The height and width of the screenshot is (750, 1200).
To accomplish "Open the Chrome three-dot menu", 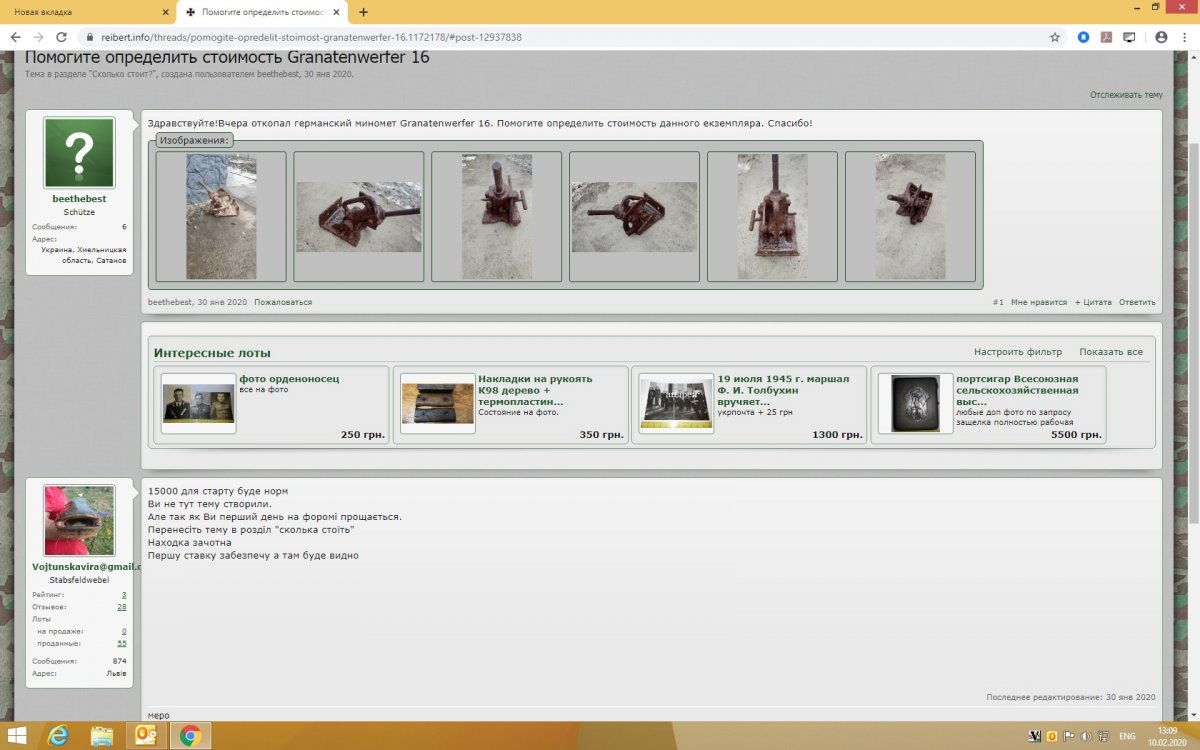I will click(x=1184, y=37).
